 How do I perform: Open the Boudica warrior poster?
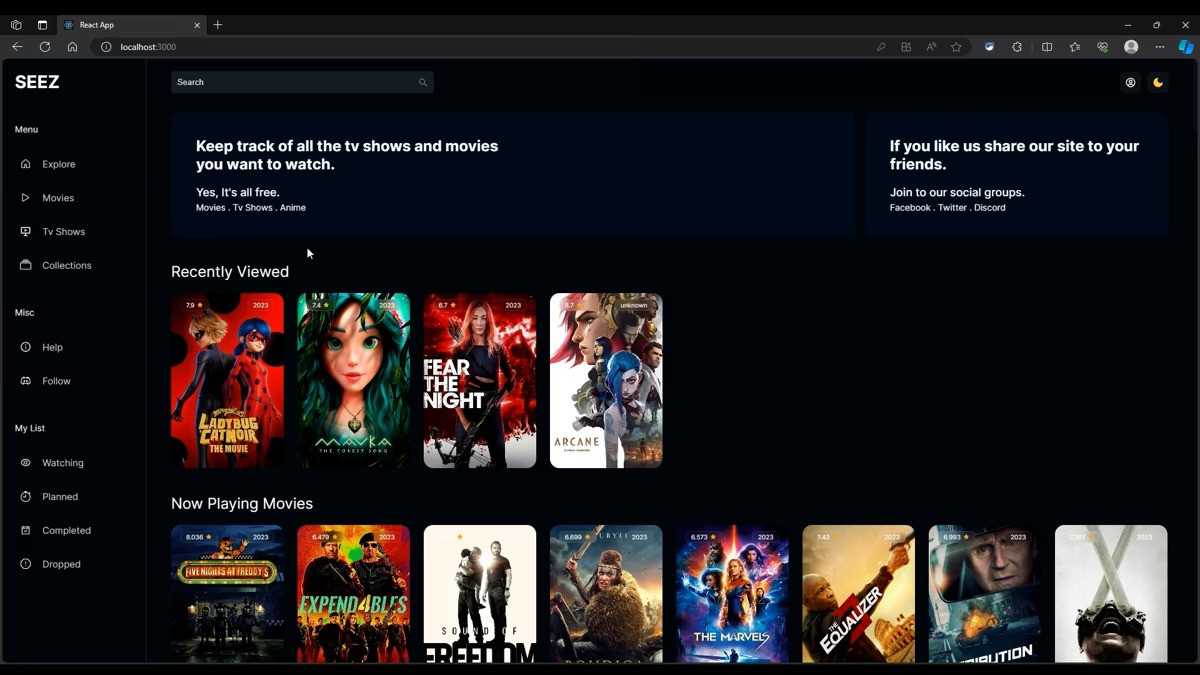(x=606, y=594)
